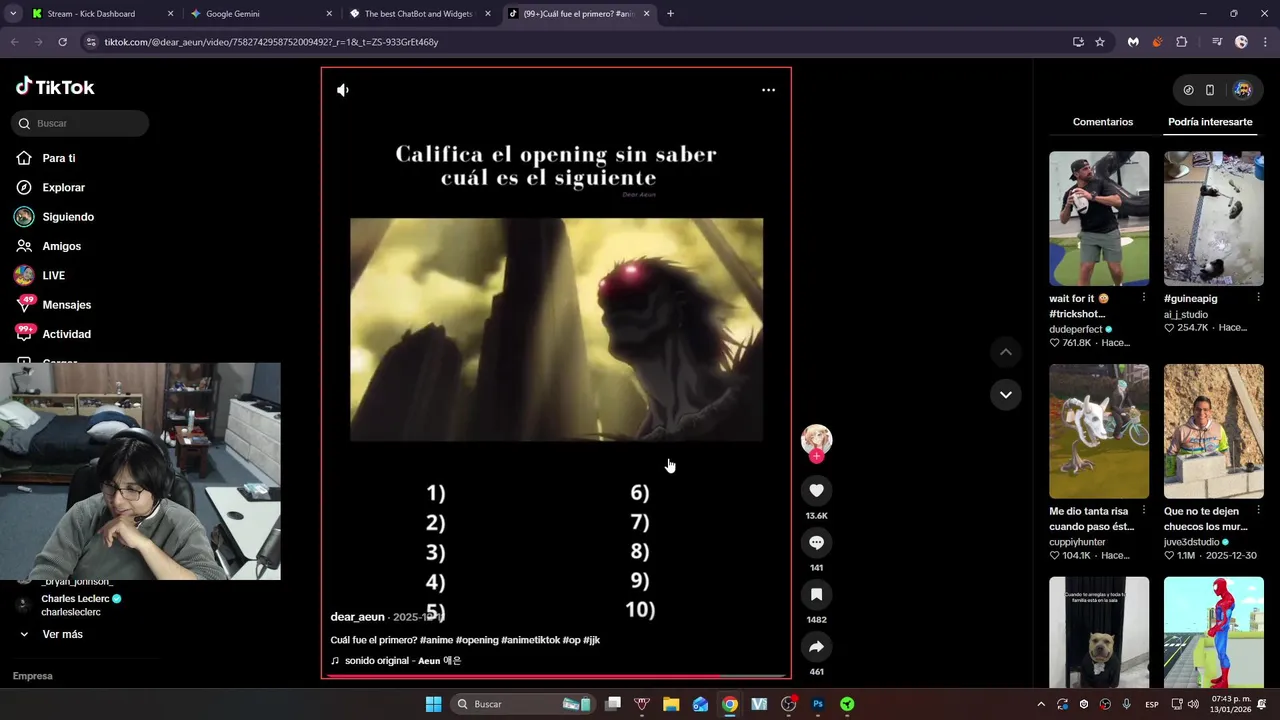
Task: Go to previous video with up arrow
Action: [1006, 352]
